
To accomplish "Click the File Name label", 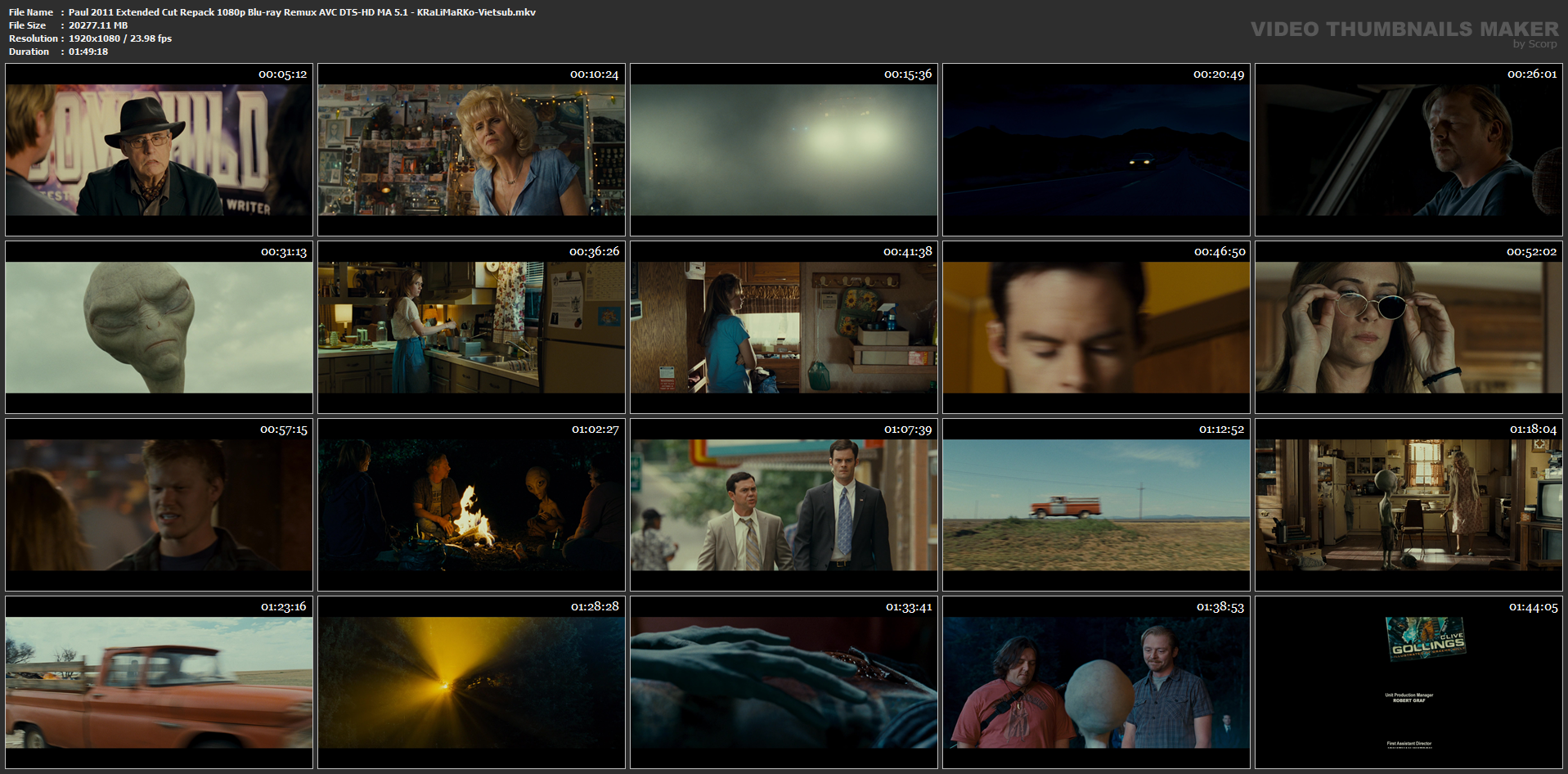I will pyautogui.click(x=31, y=12).
